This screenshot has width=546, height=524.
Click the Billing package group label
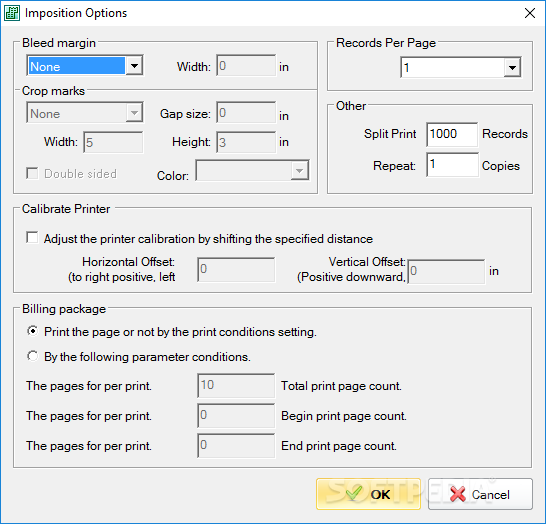coord(64,309)
